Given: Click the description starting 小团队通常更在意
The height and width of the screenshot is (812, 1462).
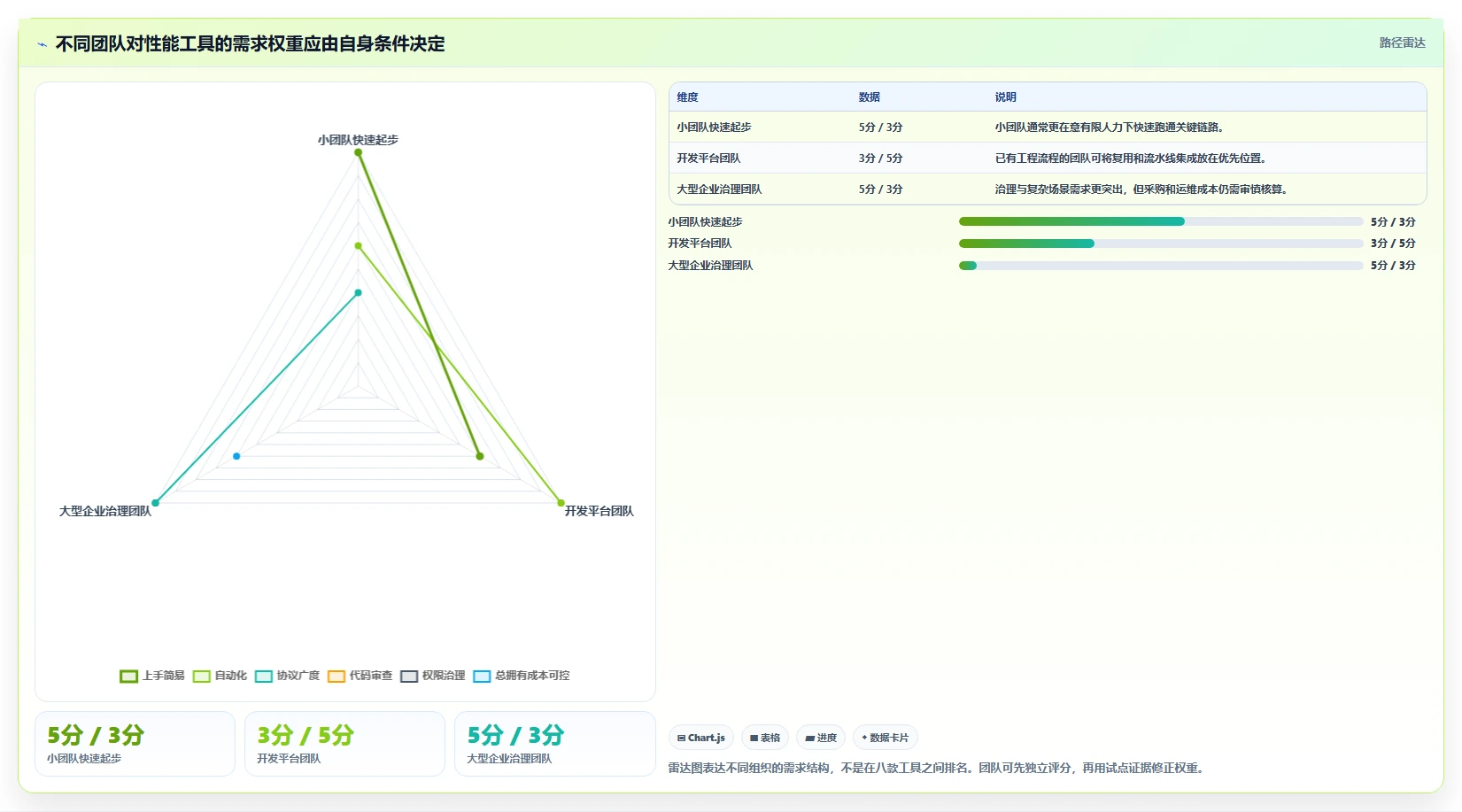Looking at the screenshot, I should tap(1110, 128).
